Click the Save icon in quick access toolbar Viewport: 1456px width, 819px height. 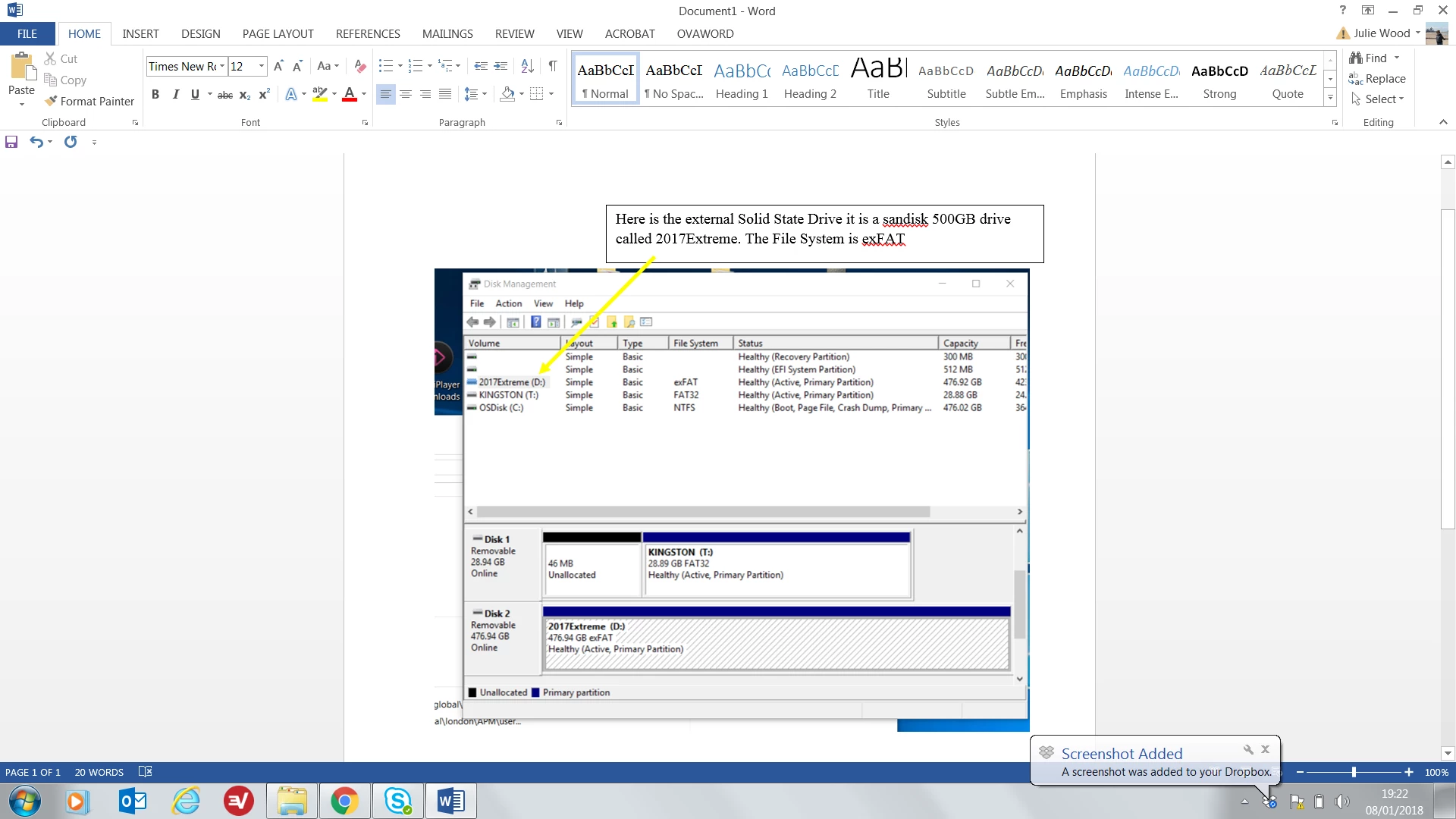tap(11, 142)
